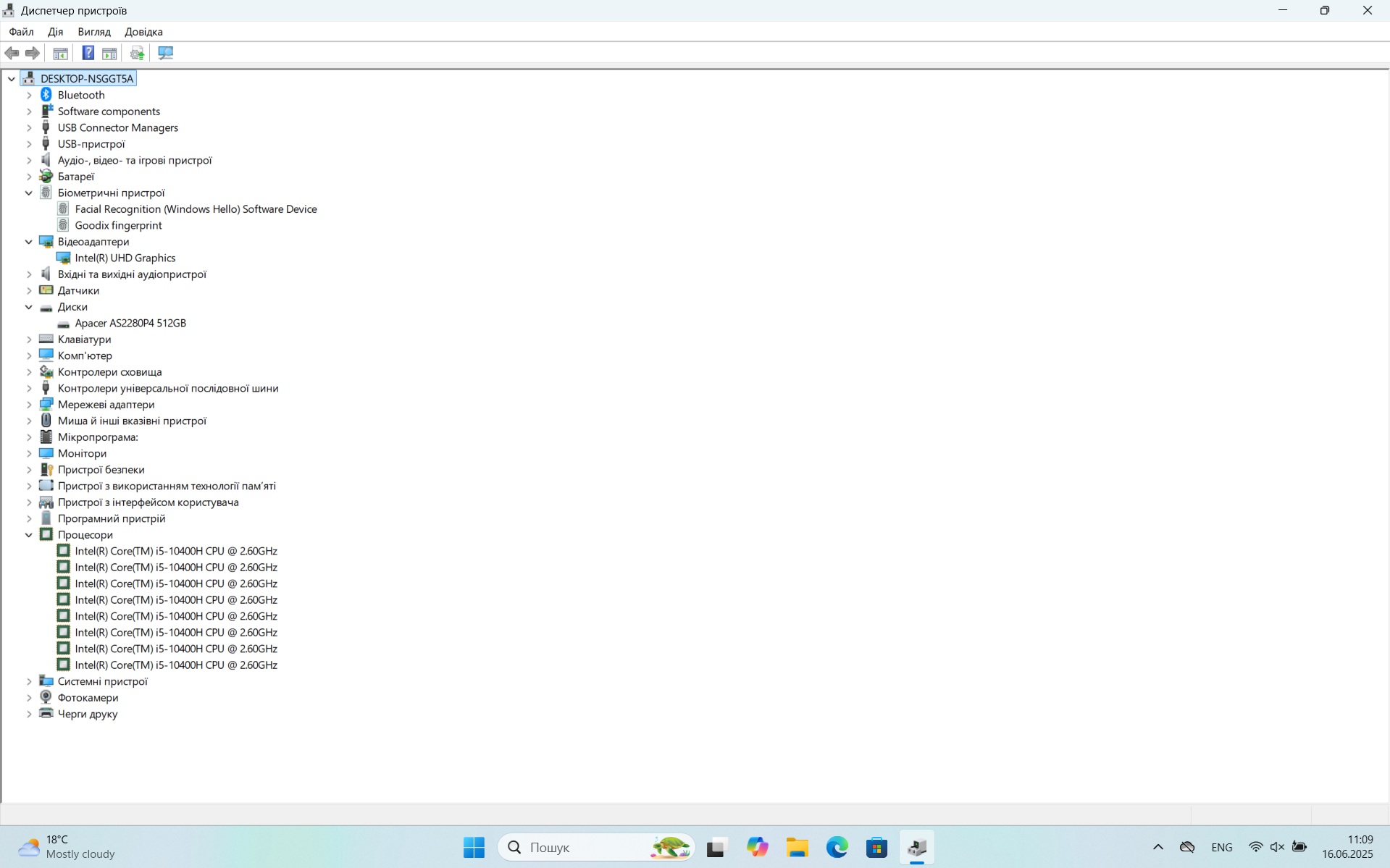Open the Windows Start button
Viewport: 1390px width, 868px height.
(474, 847)
